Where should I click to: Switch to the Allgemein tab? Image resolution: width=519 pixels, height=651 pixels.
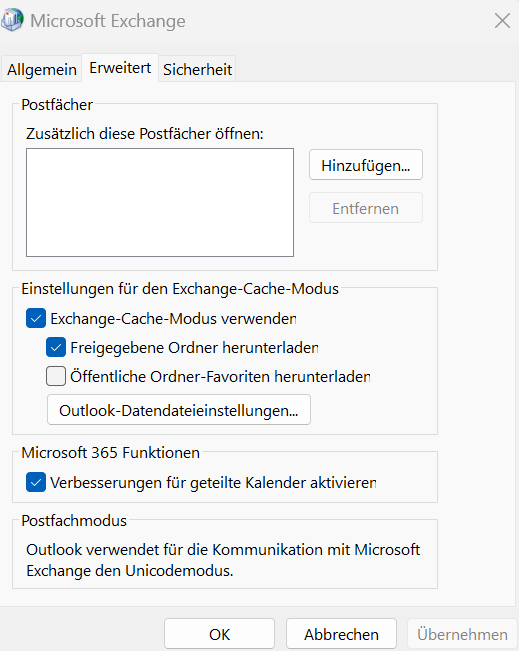click(42, 69)
